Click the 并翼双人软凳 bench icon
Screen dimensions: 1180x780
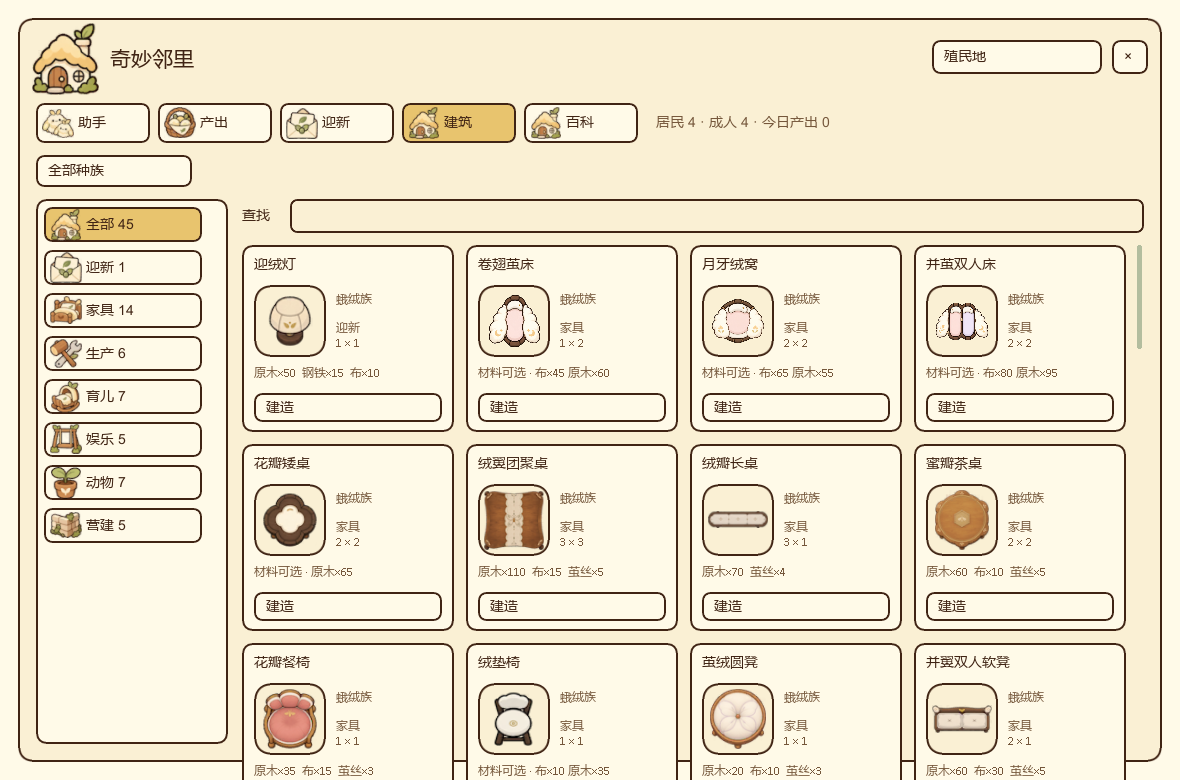962,719
